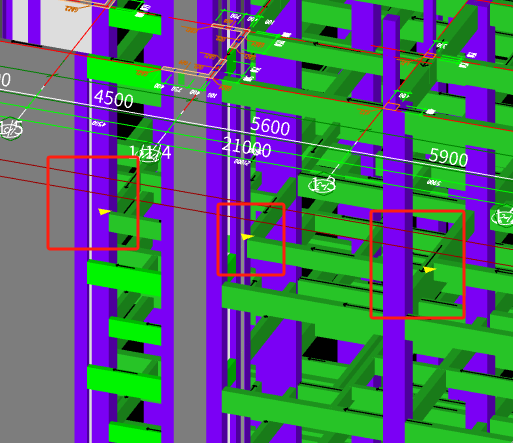Pick the yellow marker below the 21000 dimension
The width and height of the screenshot is (513, 443).
click(247, 237)
